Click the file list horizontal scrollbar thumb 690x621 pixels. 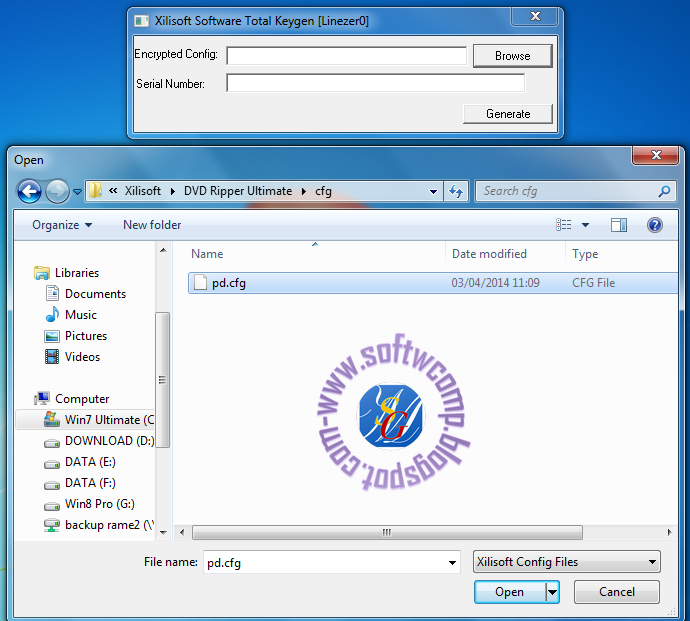pos(387,533)
